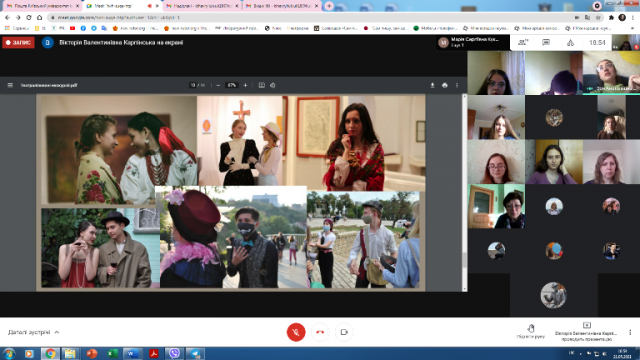This screenshot has width=640, height=360.
Task: Print the PDF document
Action: (444, 85)
